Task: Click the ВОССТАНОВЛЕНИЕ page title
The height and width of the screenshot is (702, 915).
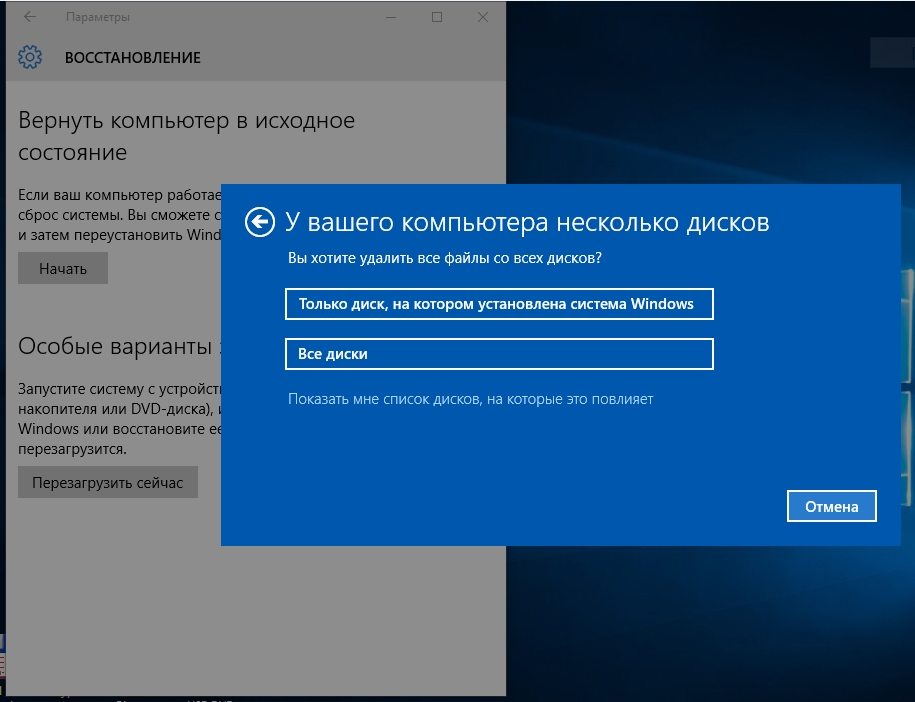Action: pos(132,58)
